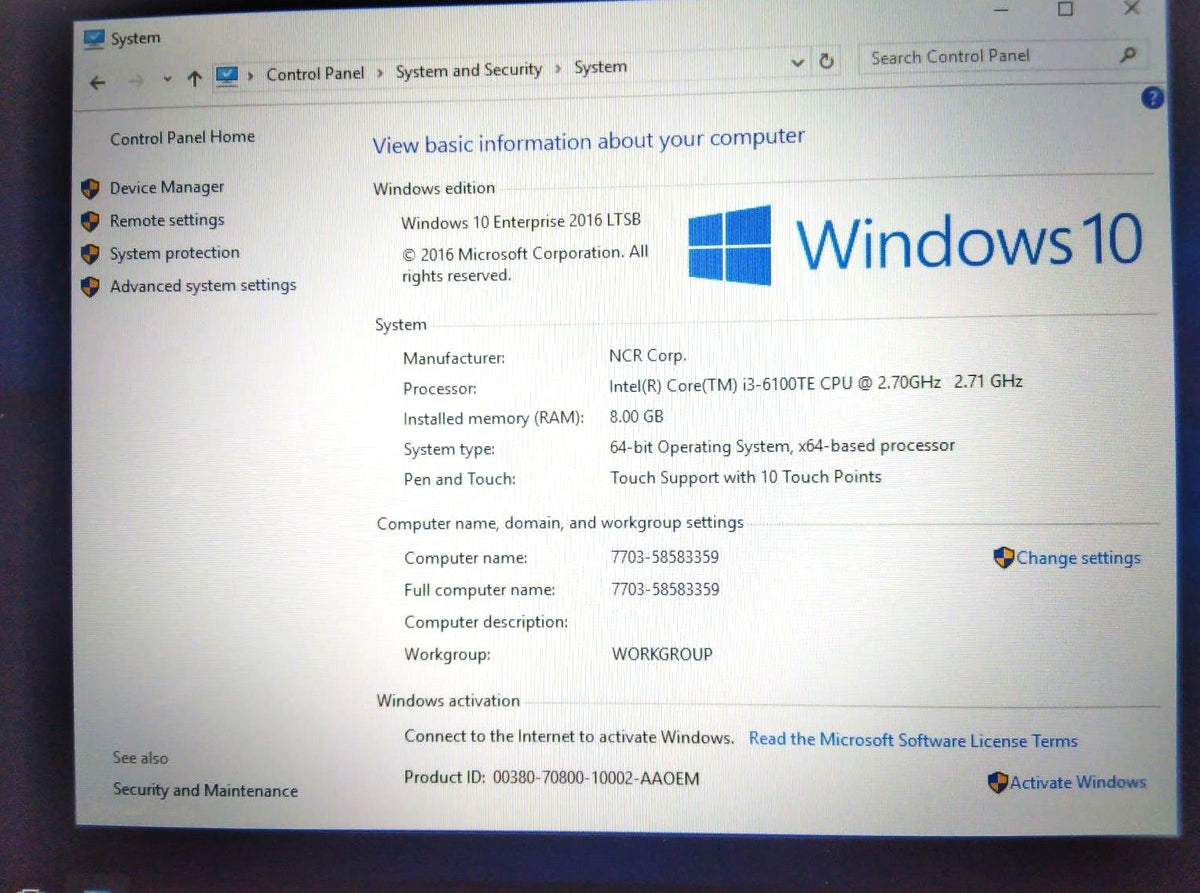1200x893 pixels.
Task: Click the Refresh button in address bar
Action: [x=827, y=61]
